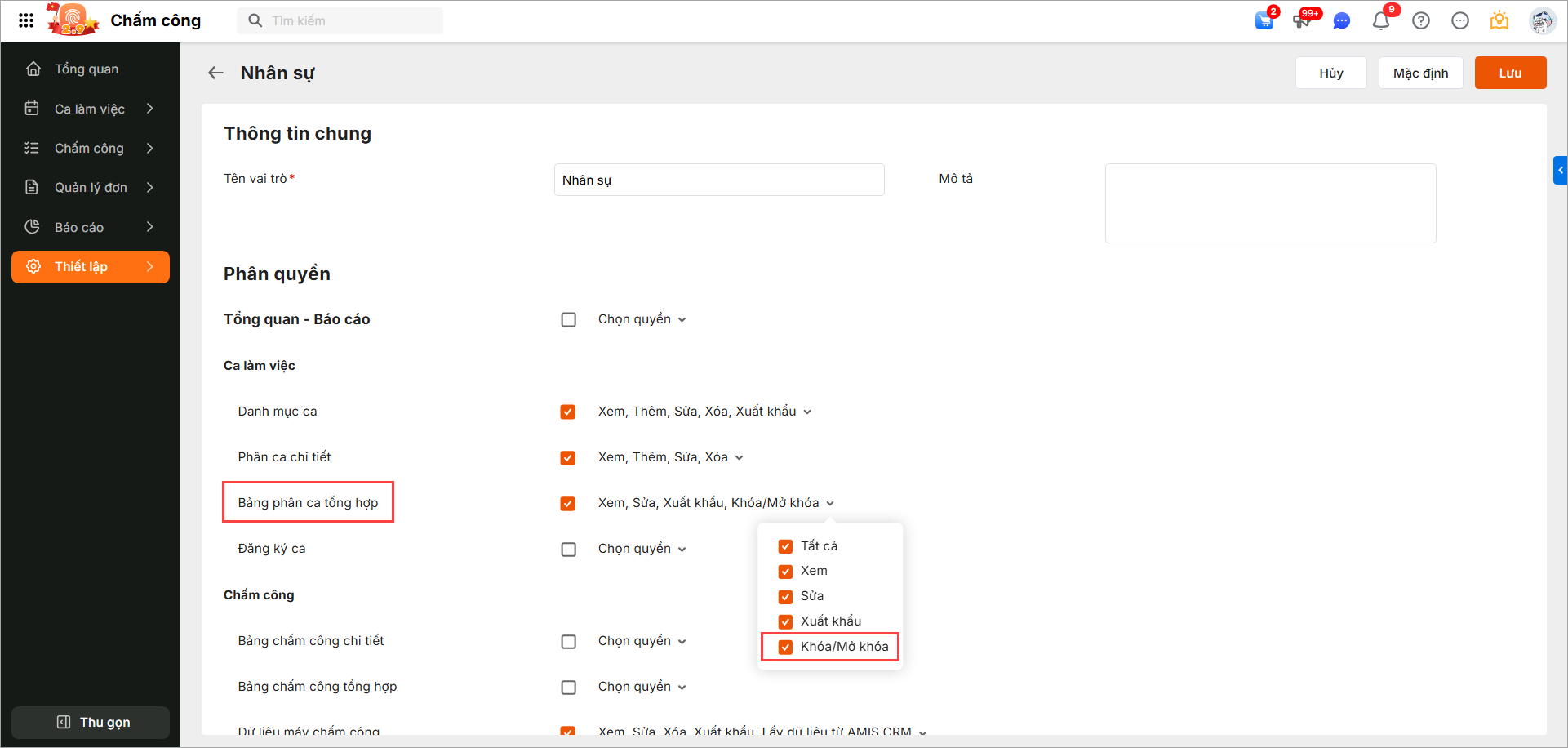Click the notification bell icon
This screenshot has width=1568, height=748.
(x=1381, y=20)
